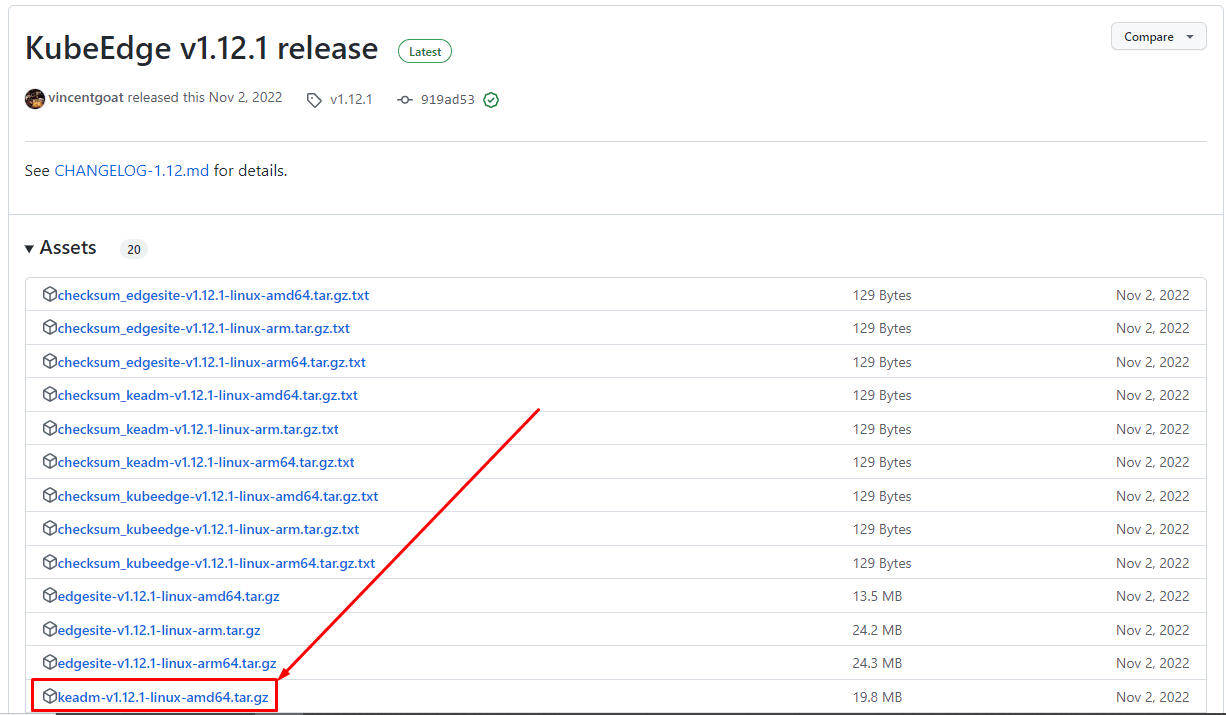The image size is (1226, 715).
Task: Click the Latest release badge
Action: click(x=425, y=51)
